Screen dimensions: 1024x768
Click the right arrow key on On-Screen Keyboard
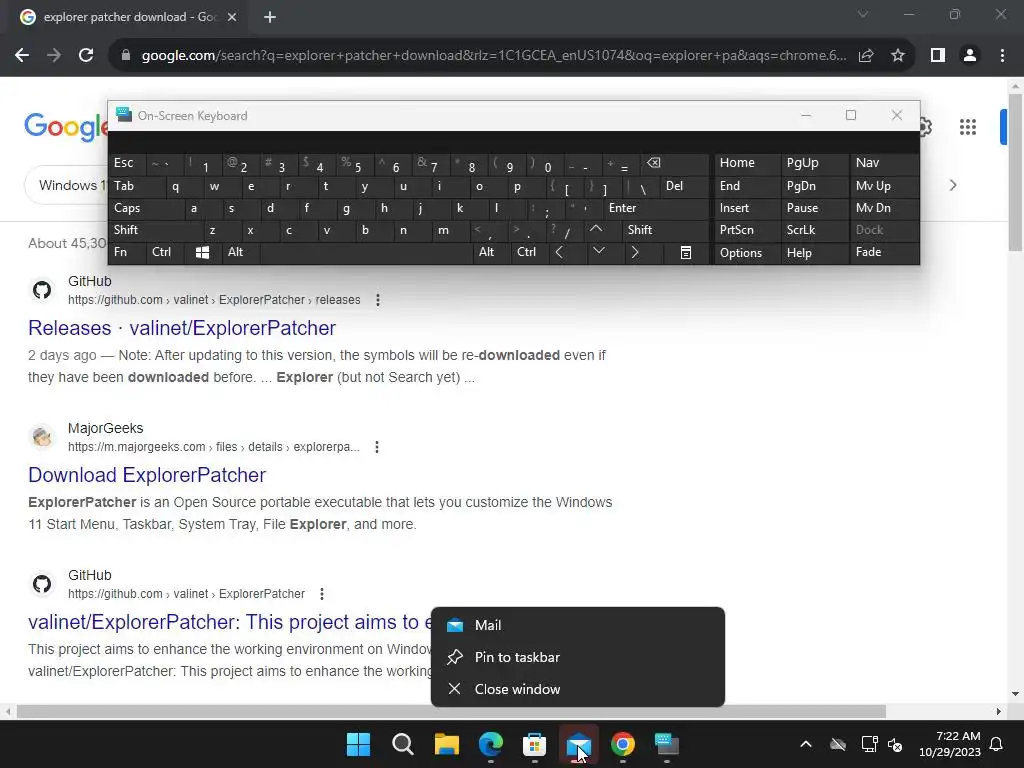click(x=635, y=252)
